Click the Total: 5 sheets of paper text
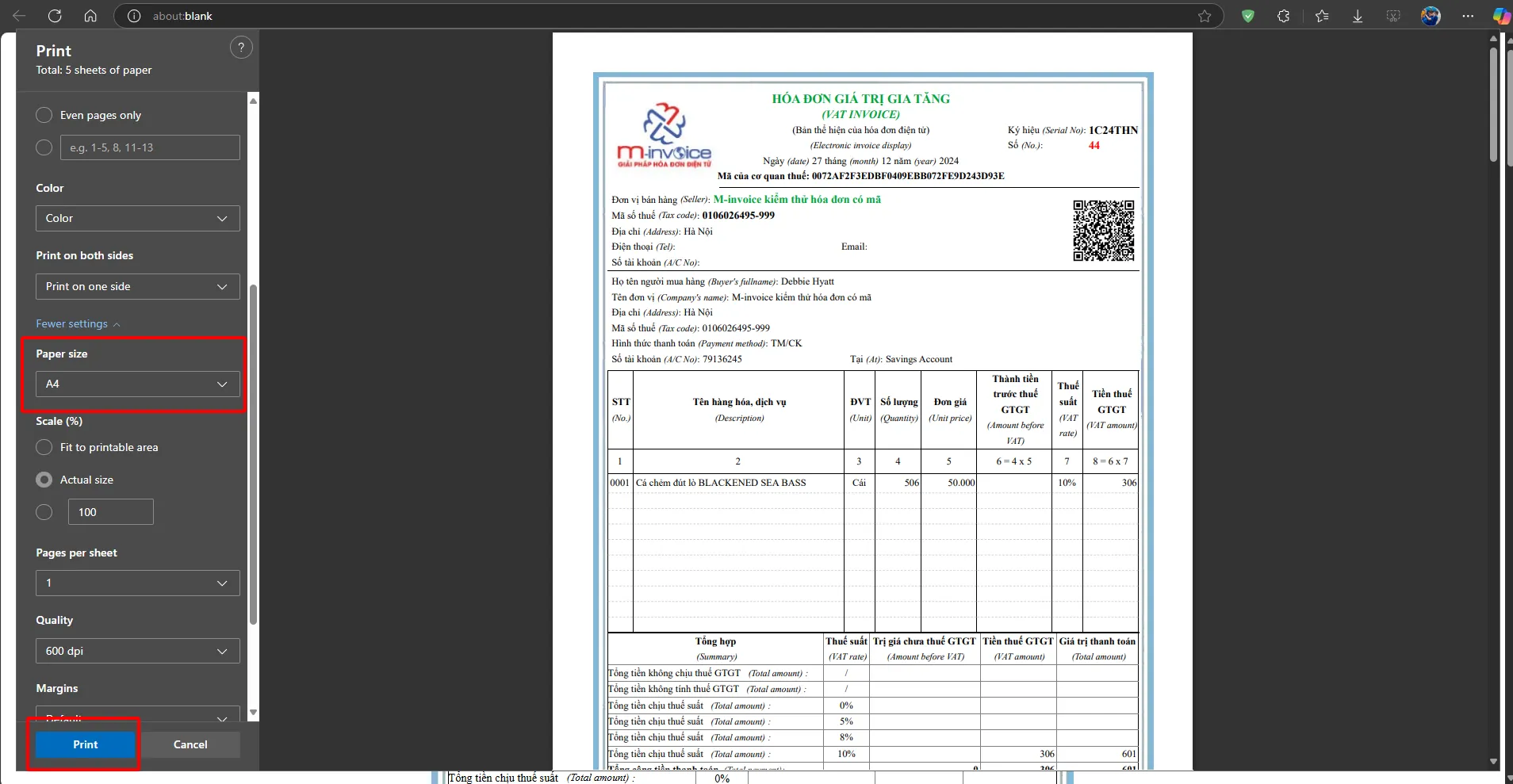The width and height of the screenshot is (1513, 784). pos(94,70)
